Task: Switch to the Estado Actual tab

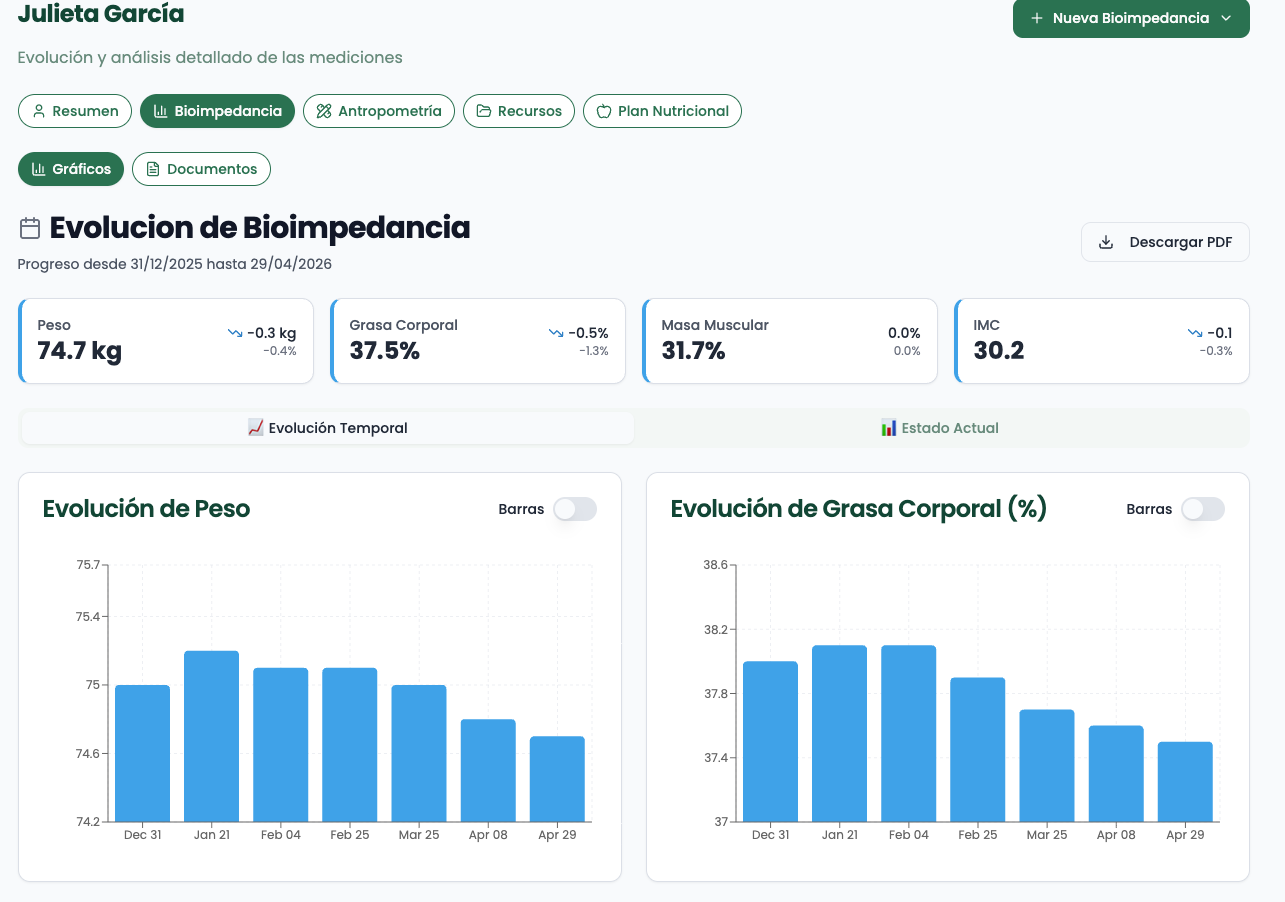Action: pyautogui.click(x=940, y=428)
